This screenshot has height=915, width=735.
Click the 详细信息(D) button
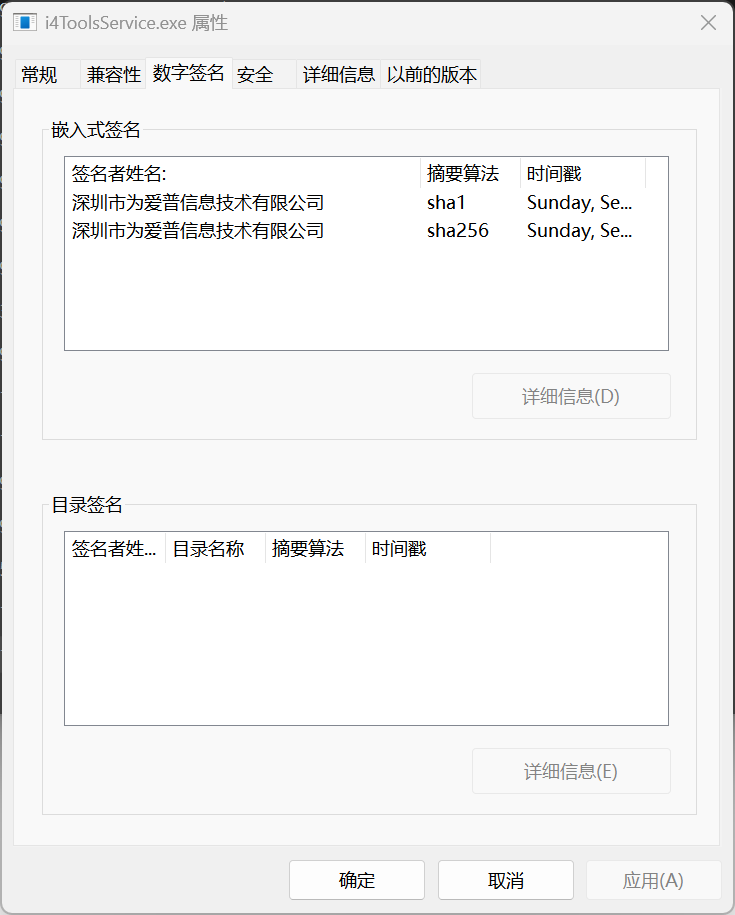571,396
